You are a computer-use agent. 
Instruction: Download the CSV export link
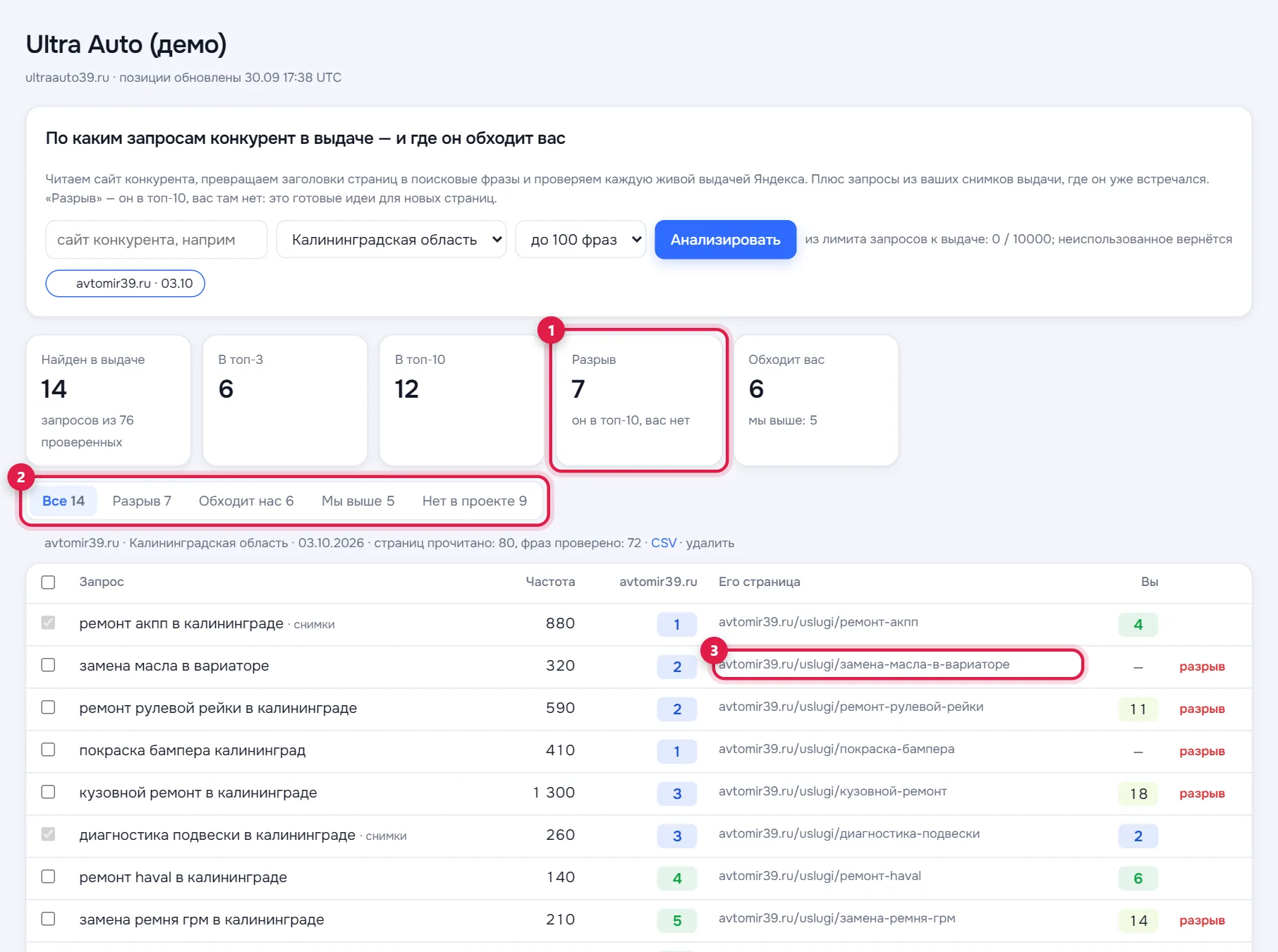pos(663,543)
